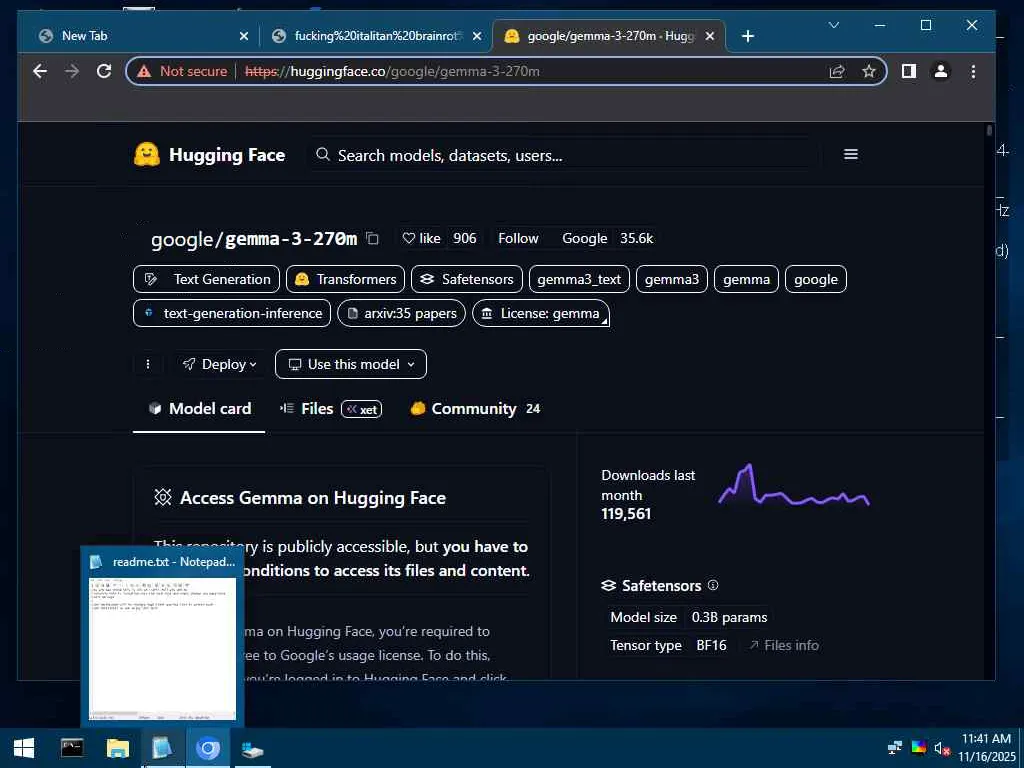
Task: Switch to the italian brainrot tab
Action: pos(376,36)
